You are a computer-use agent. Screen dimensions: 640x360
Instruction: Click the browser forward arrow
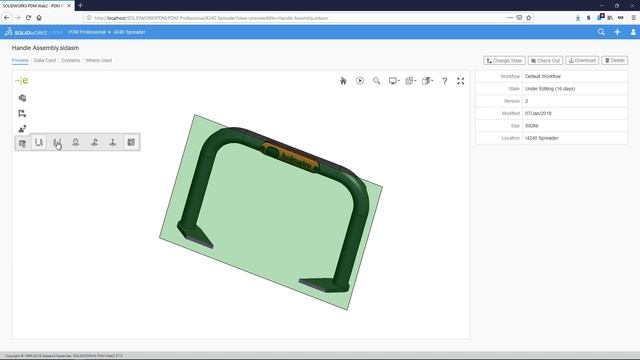[18, 18]
